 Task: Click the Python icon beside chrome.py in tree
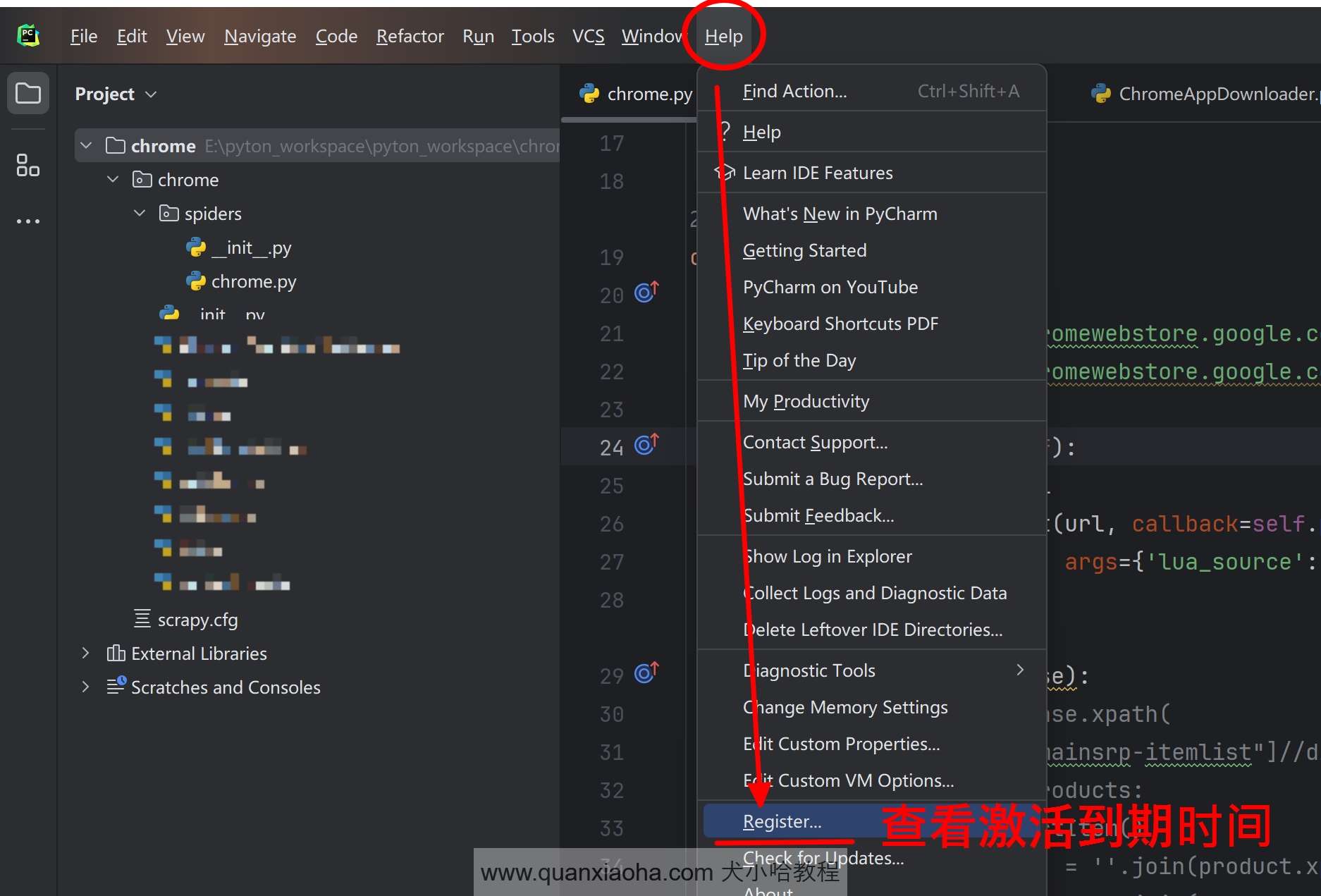[196, 281]
